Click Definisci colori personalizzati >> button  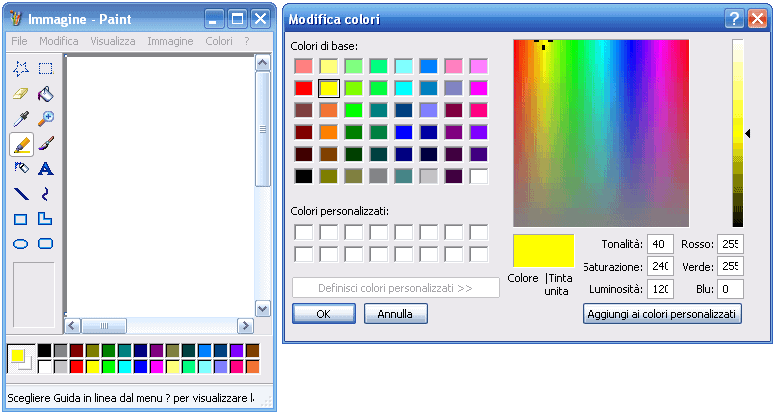coord(395,288)
